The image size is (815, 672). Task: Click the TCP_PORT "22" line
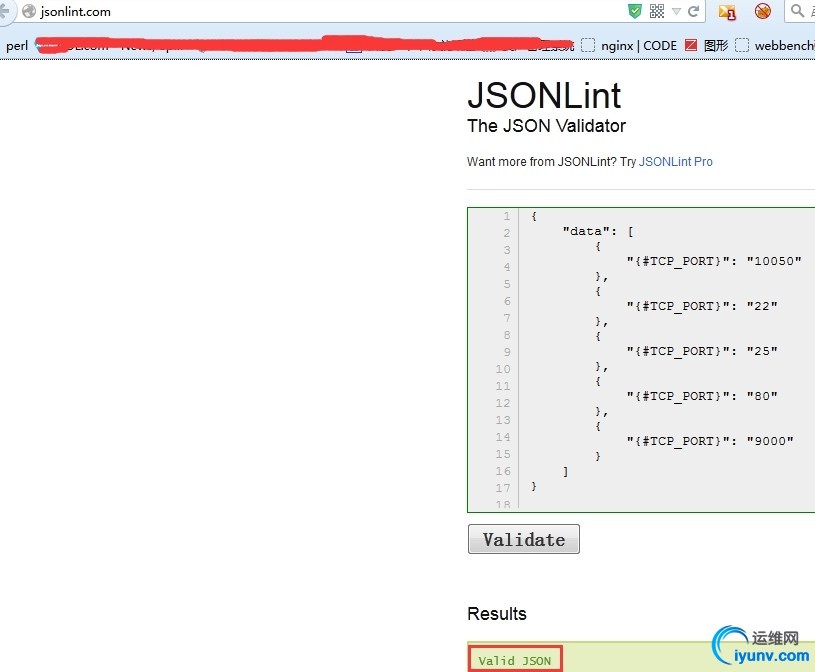(702, 306)
